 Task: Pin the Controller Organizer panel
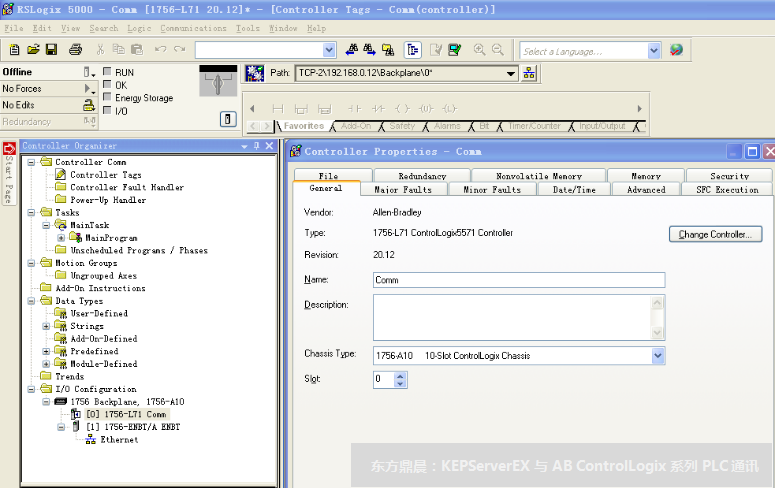click(x=257, y=146)
